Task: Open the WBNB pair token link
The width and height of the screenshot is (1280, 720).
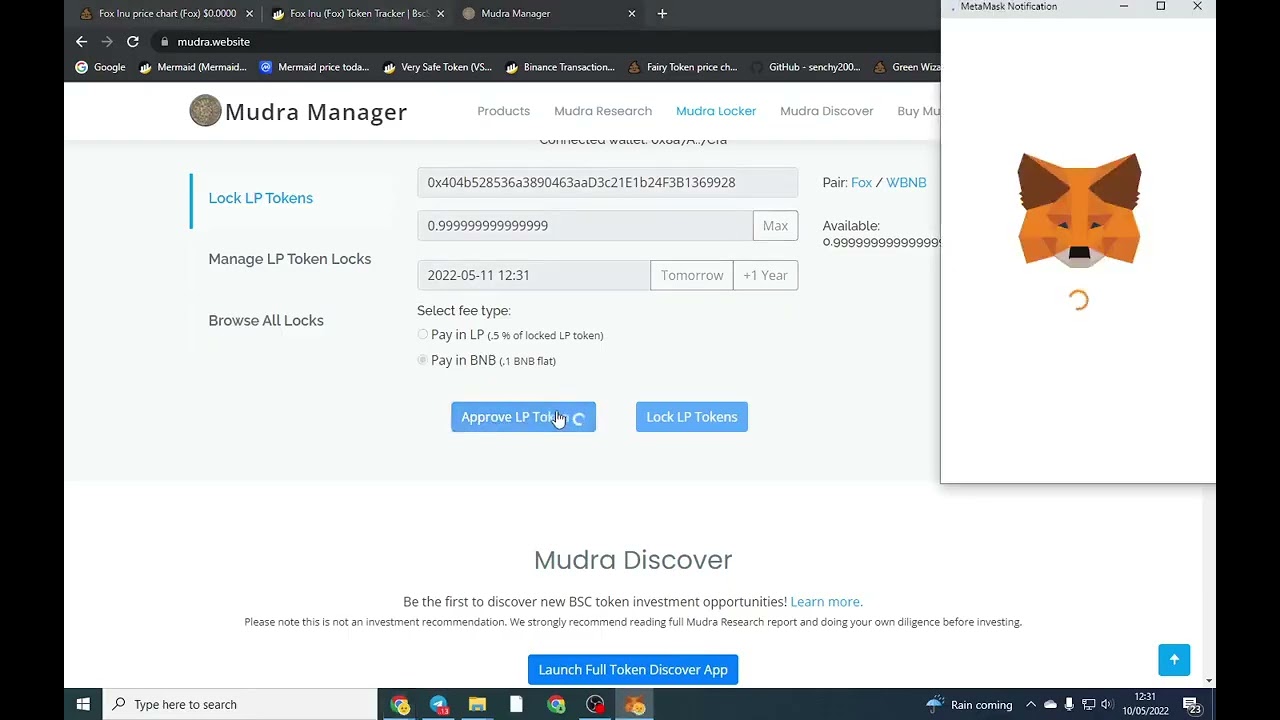Action: (906, 183)
